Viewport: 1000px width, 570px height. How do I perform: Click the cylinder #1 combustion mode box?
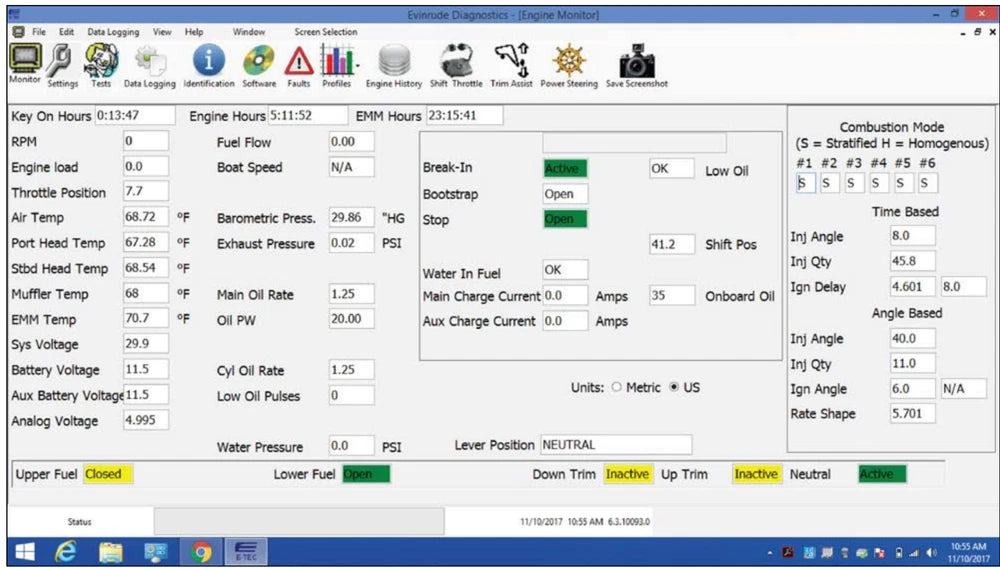pos(806,183)
